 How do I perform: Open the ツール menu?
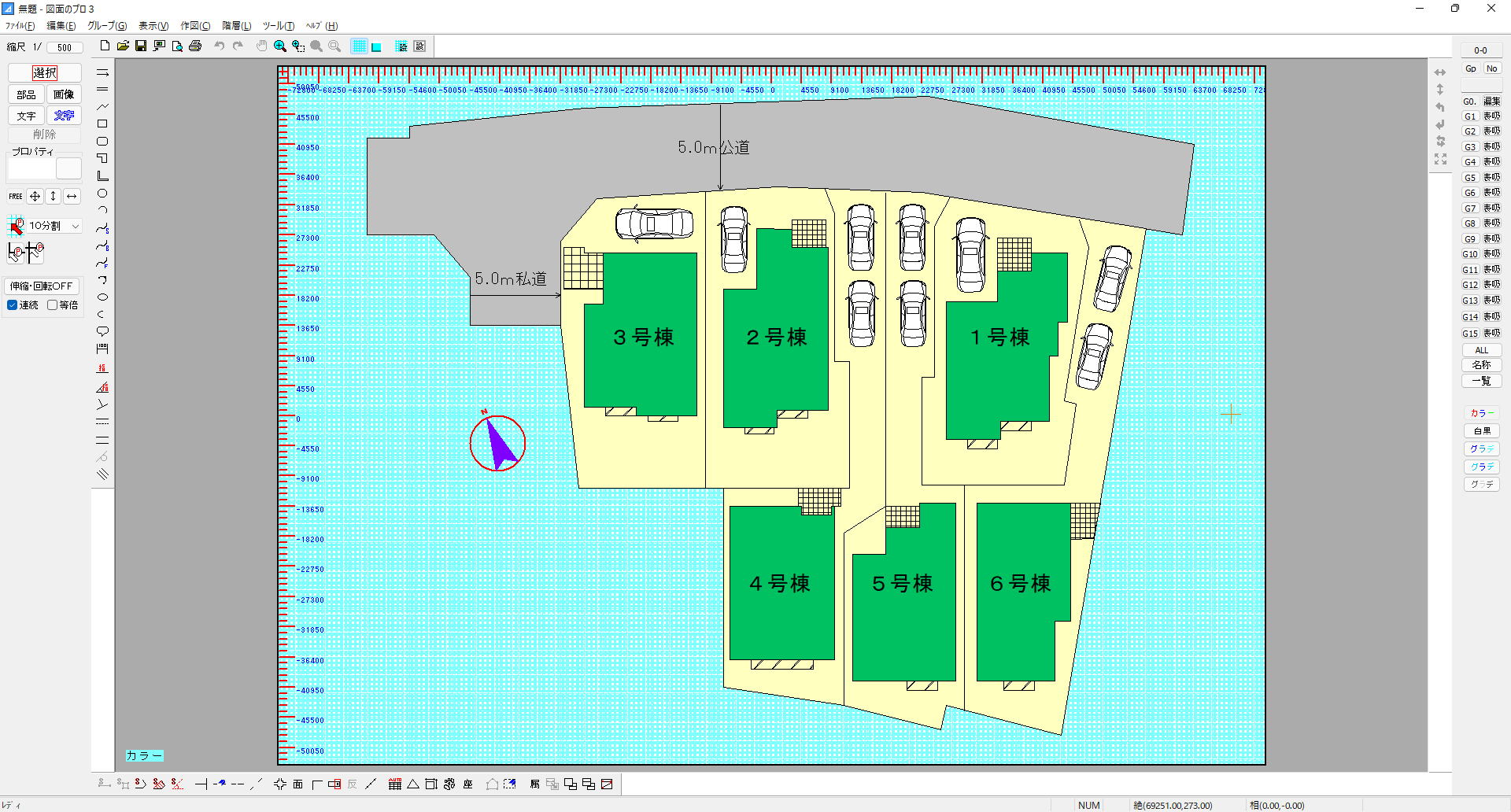(x=278, y=26)
